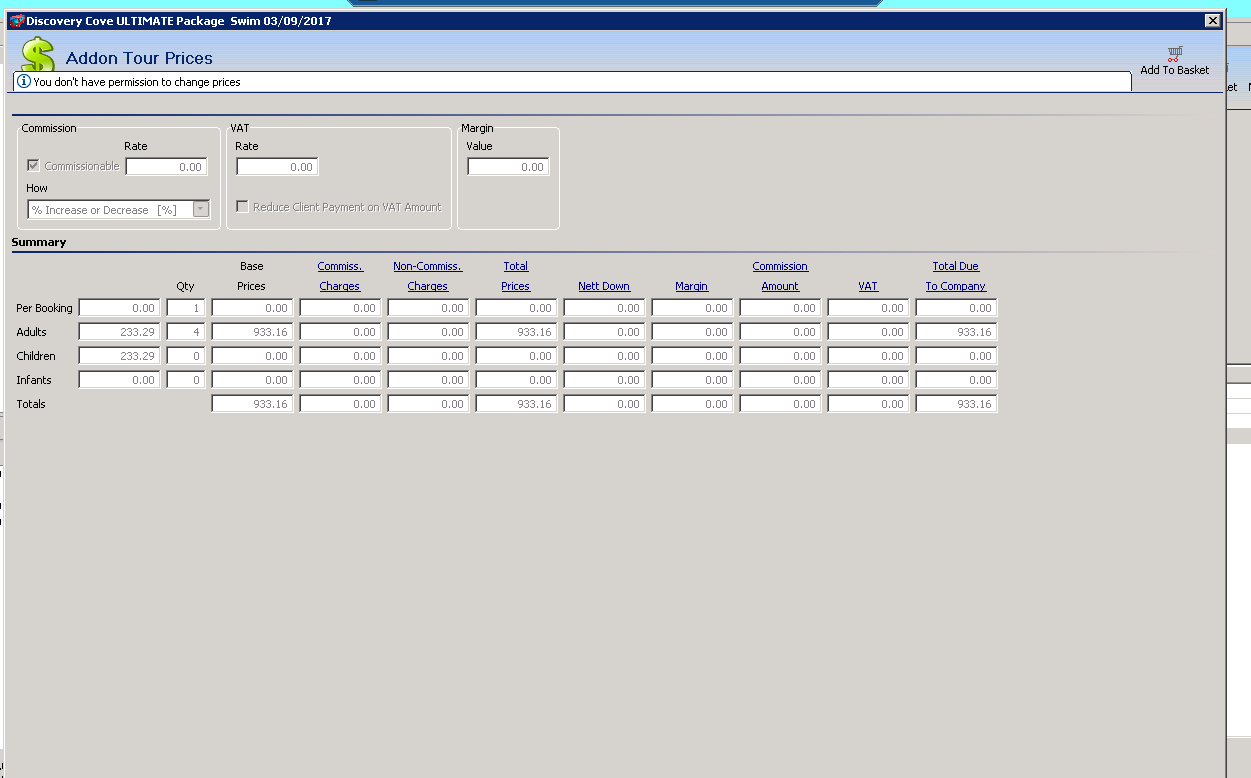Click the green dollar sign icon

point(37,56)
